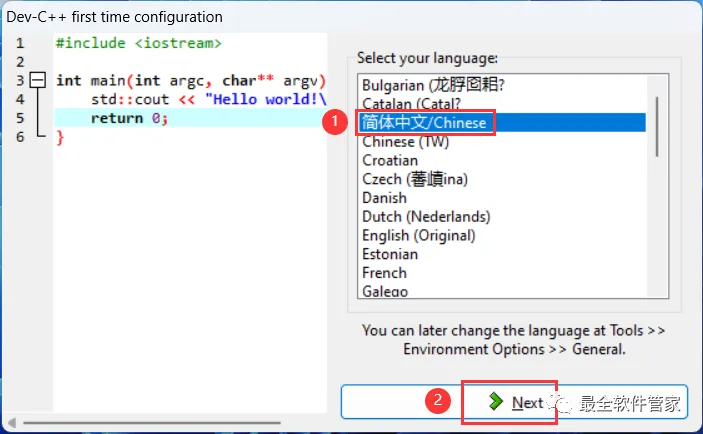
Task: Click the left scroll arrow under code preview
Action: (x=12, y=422)
